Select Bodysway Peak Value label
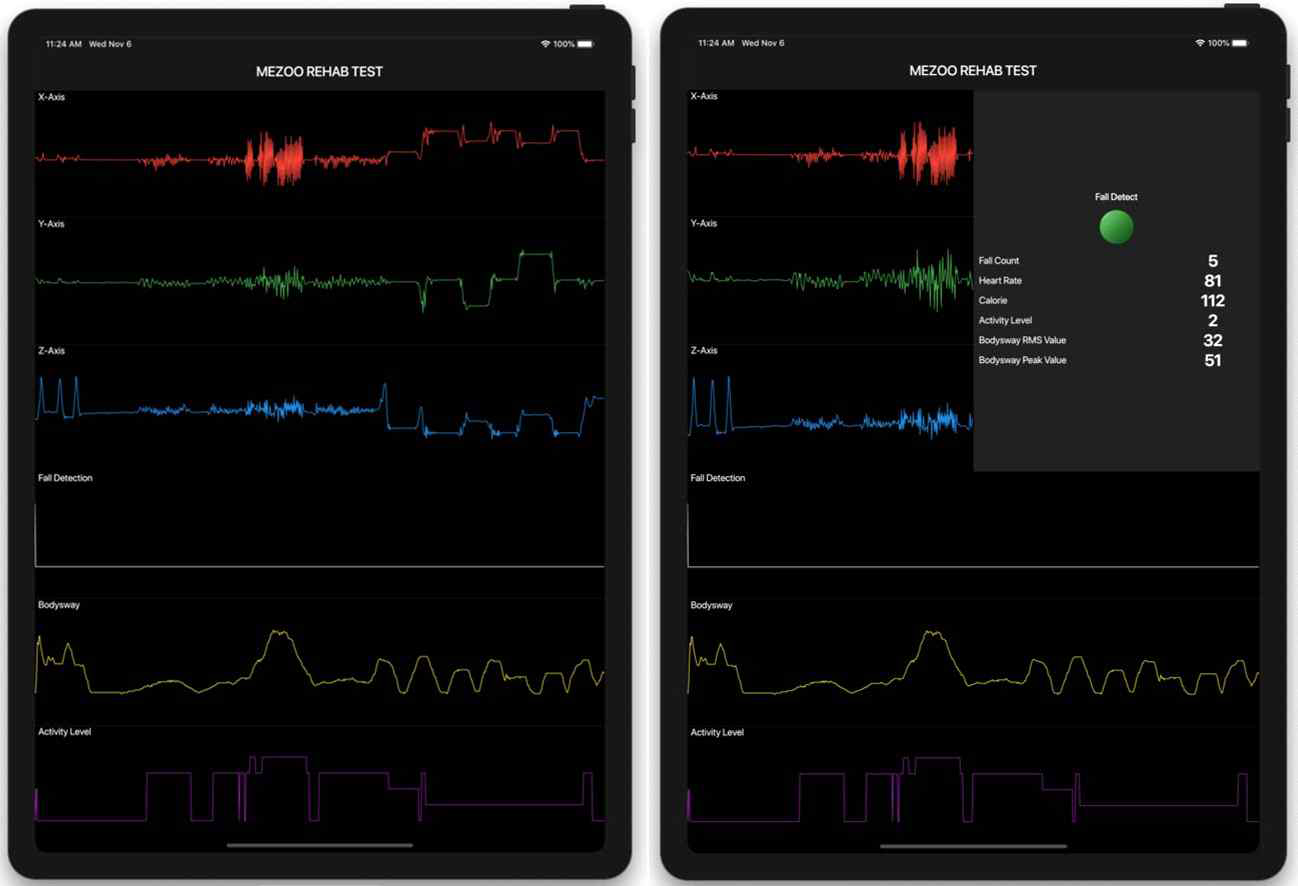This screenshot has height=886, width=1298. click(1022, 360)
